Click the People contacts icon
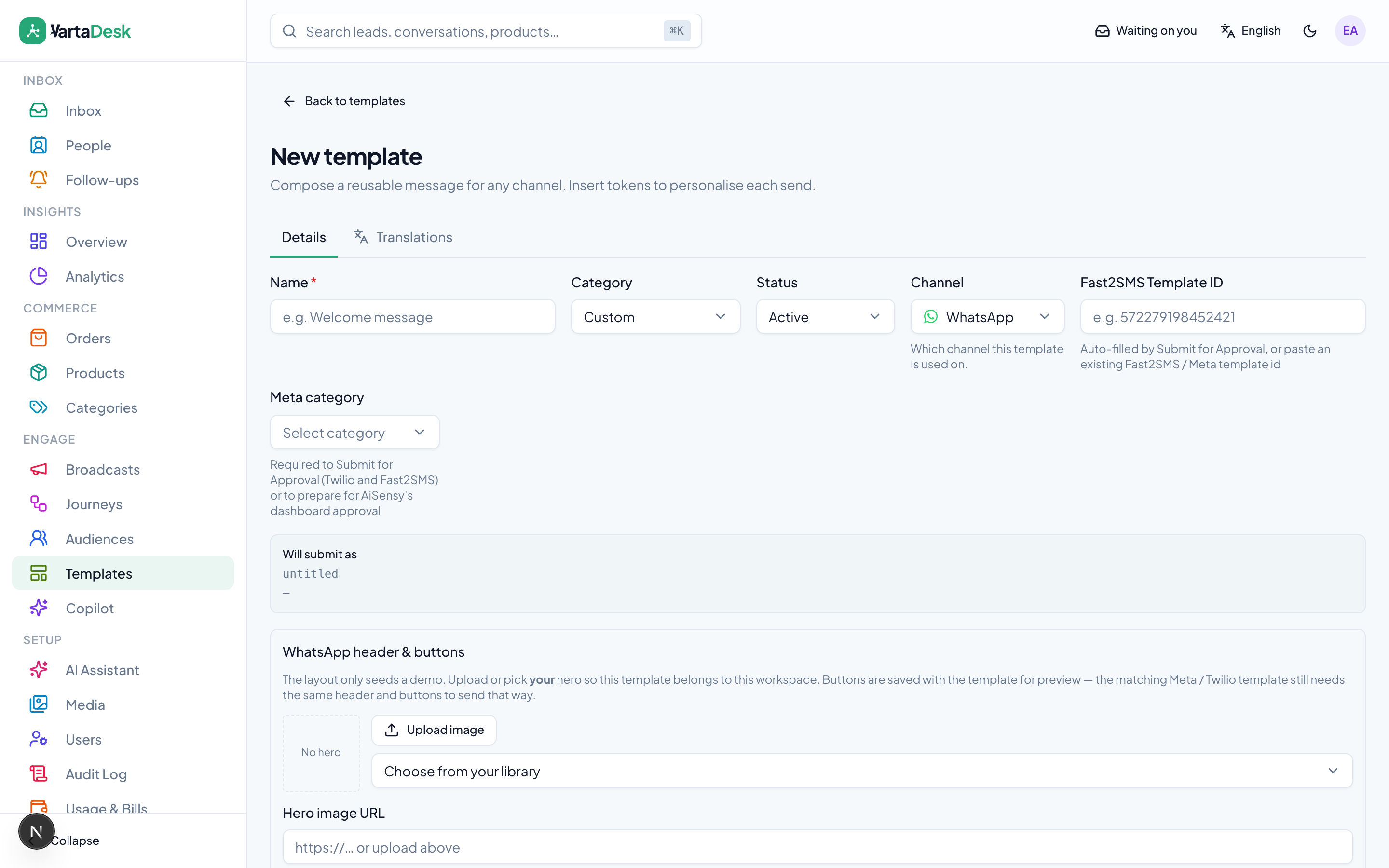 coord(39,145)
